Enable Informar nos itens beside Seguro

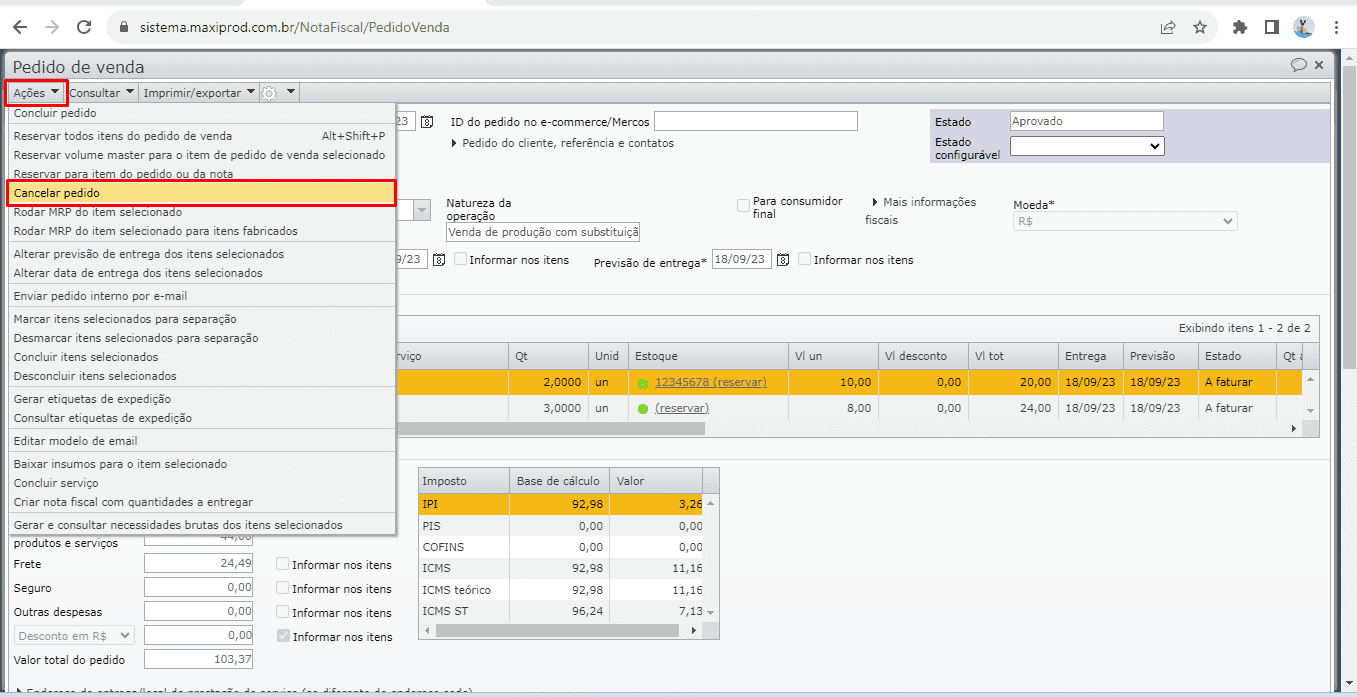(x=283, y=589)
